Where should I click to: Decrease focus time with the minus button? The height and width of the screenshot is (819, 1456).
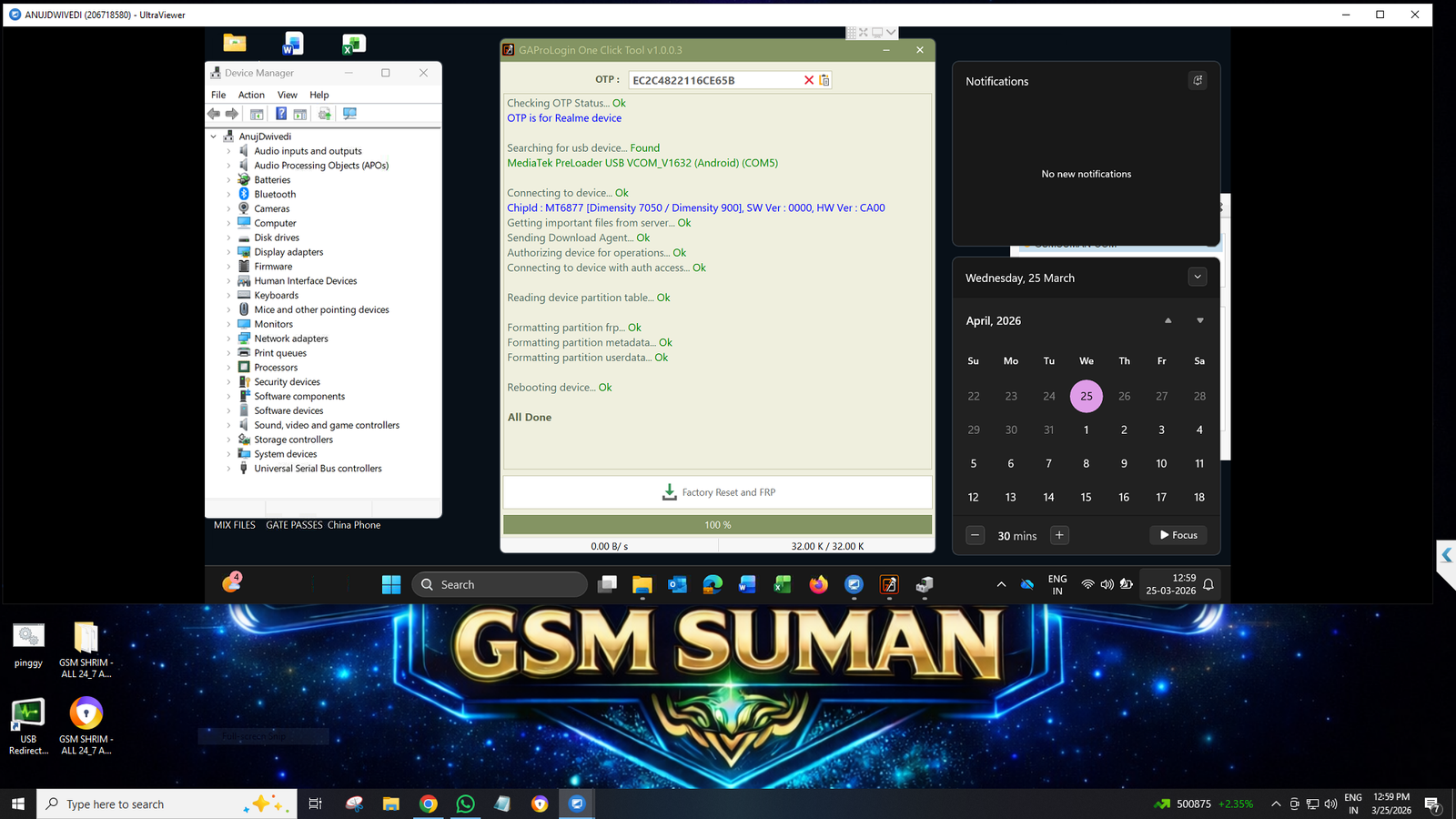tap(975, 535)
